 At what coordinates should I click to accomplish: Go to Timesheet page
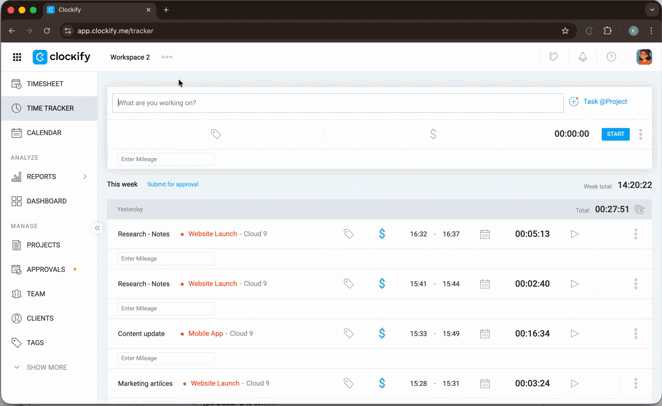(x=45, y=84)
